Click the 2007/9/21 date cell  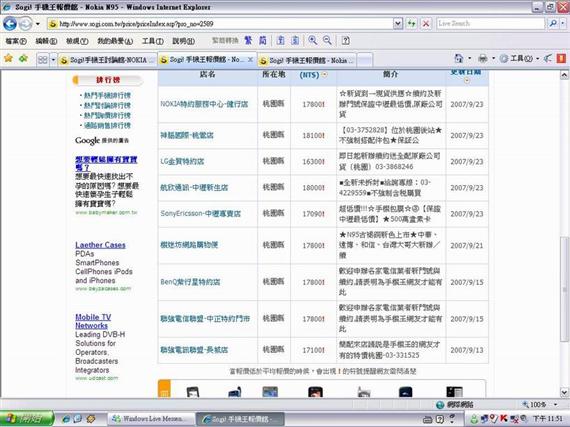[467, 246]
